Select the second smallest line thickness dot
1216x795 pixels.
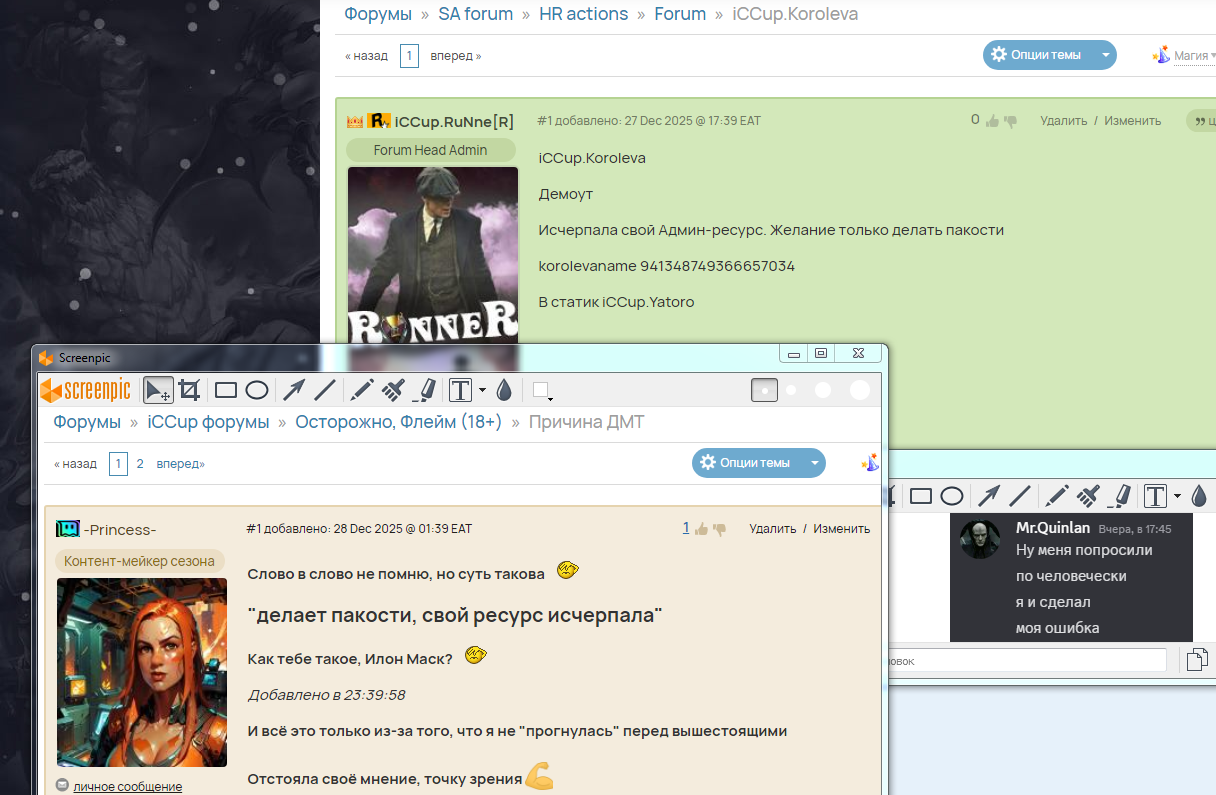(791, 390)
